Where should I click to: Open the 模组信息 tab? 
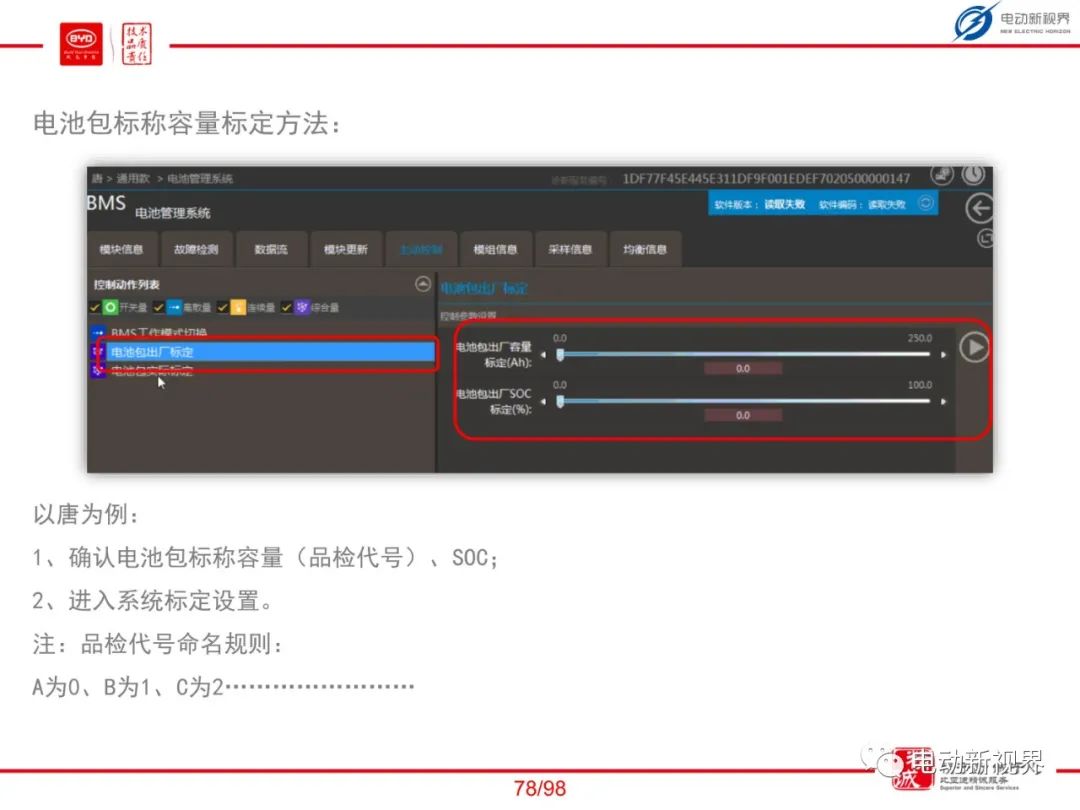click(495, 249)
